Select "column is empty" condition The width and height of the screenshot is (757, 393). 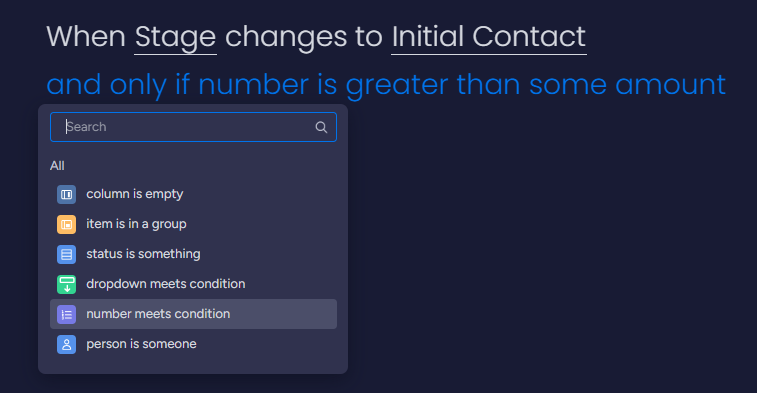[193, 194]
